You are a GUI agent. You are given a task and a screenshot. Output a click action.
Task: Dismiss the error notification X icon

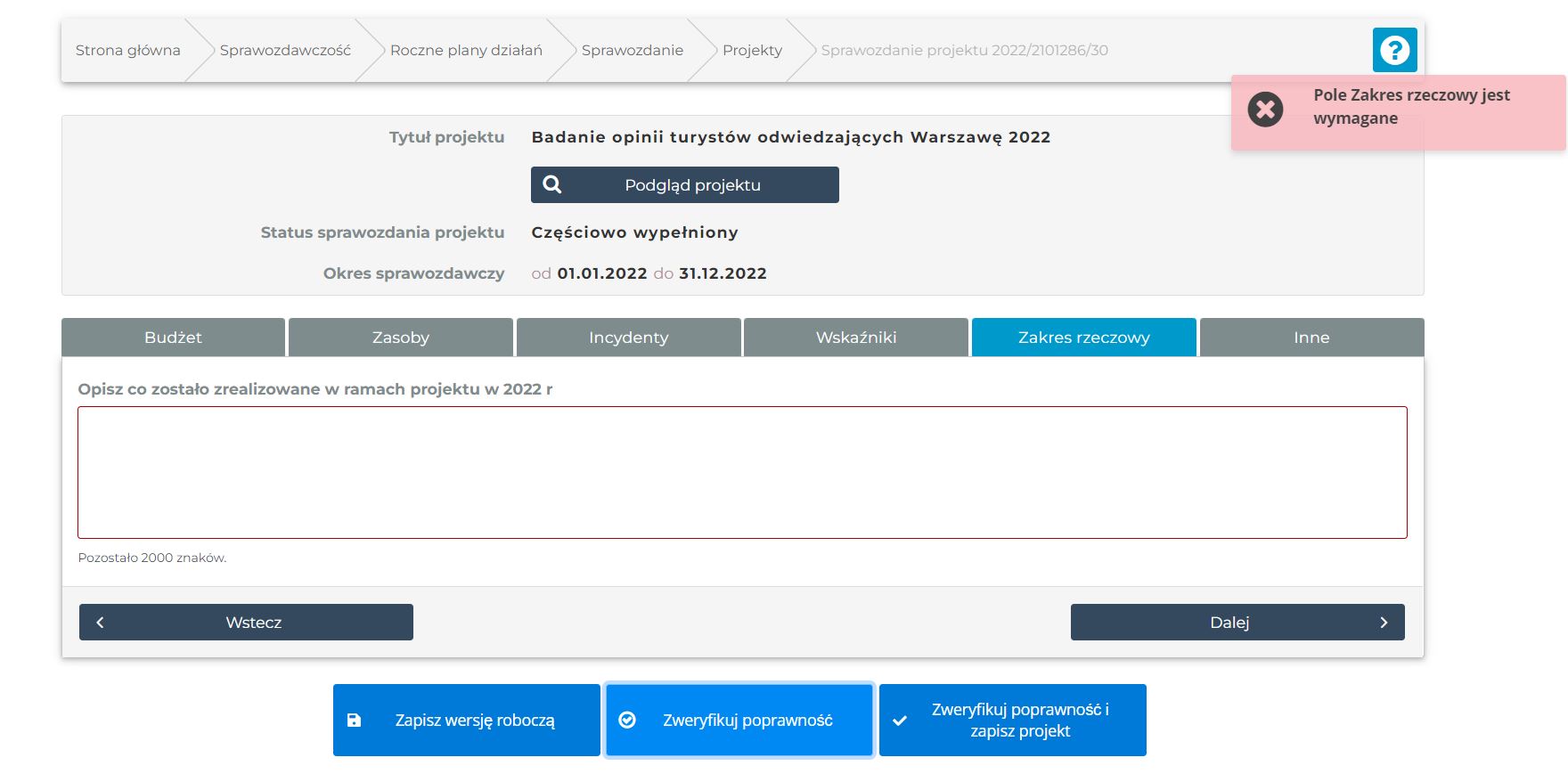(1265, 110)
